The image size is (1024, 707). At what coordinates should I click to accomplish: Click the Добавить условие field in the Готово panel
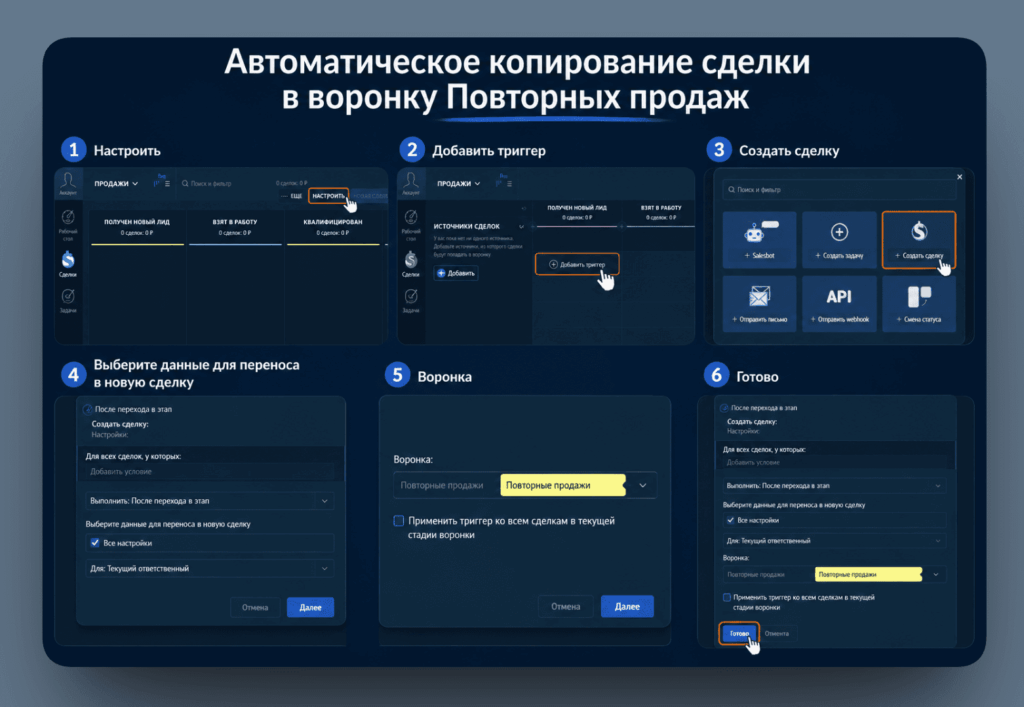click(x=835, y=462)
